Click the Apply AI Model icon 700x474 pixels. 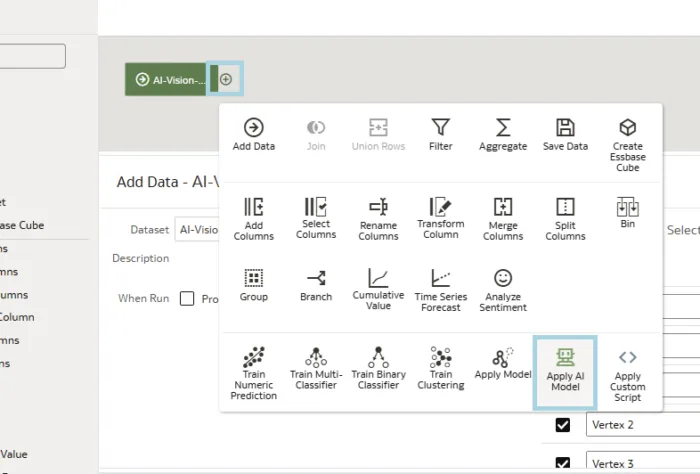coord(565,358)
